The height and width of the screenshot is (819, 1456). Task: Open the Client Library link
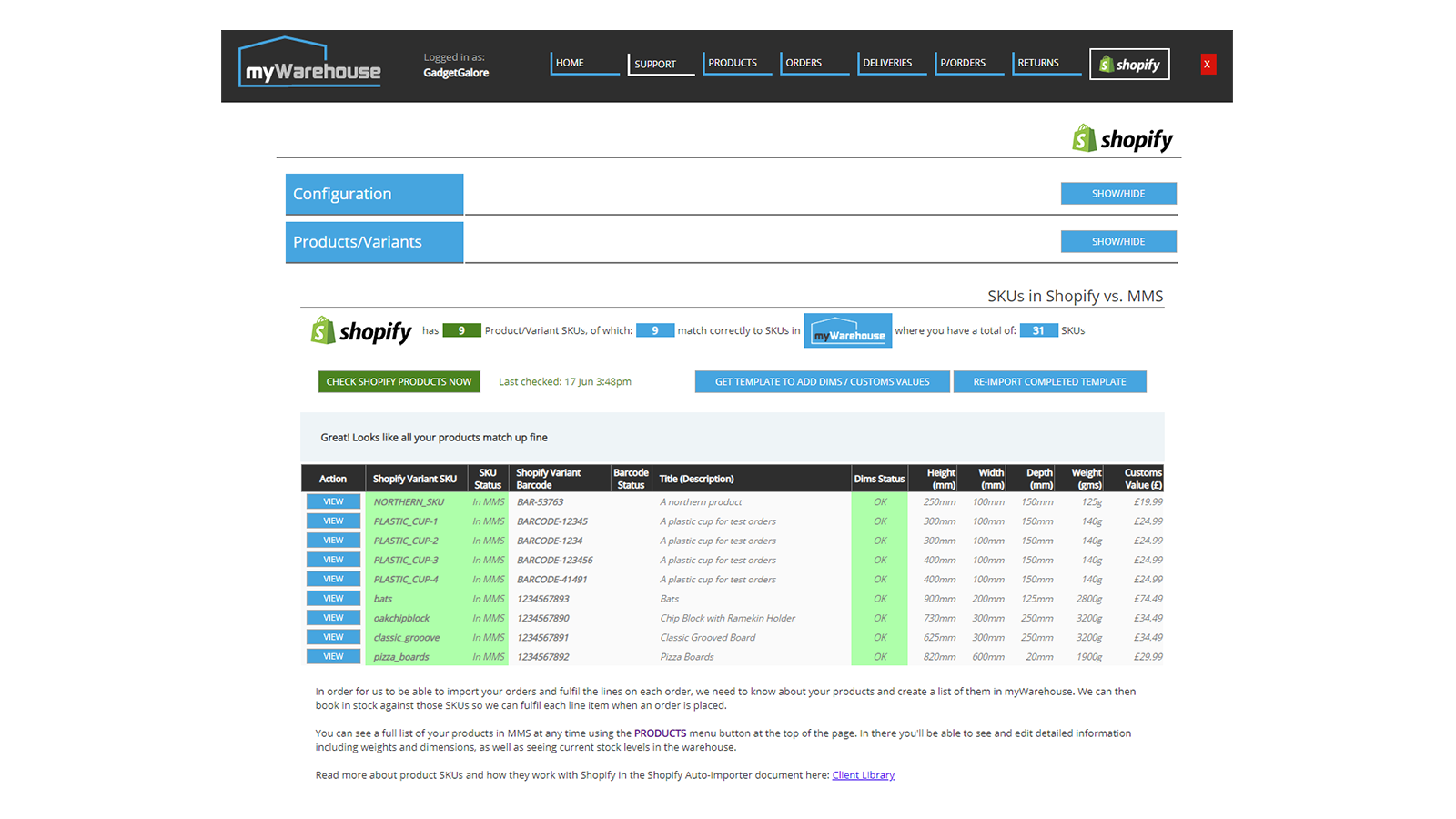click(863, 775)
